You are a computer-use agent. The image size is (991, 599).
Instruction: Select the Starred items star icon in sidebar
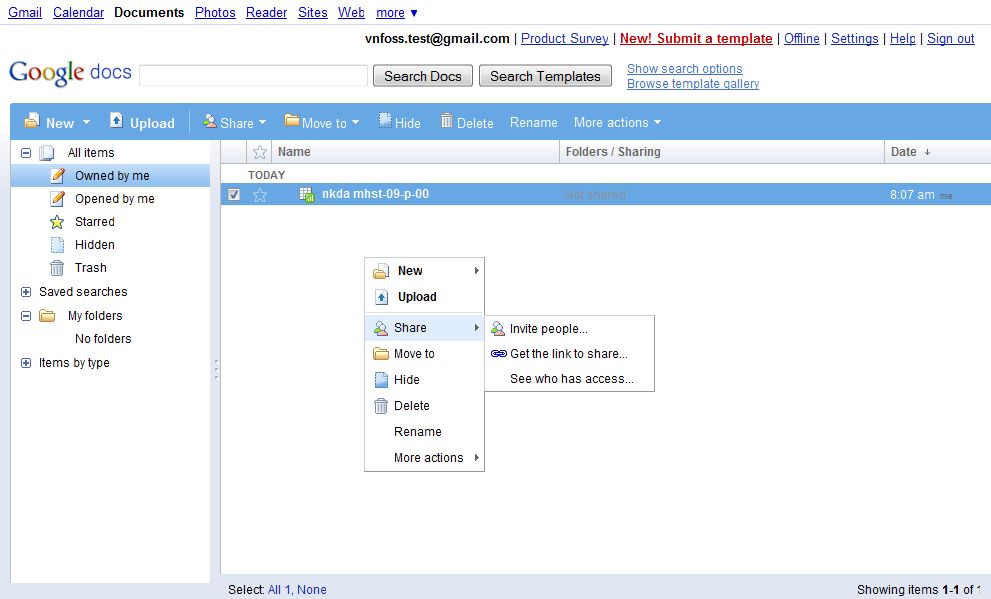pos(57,222)
